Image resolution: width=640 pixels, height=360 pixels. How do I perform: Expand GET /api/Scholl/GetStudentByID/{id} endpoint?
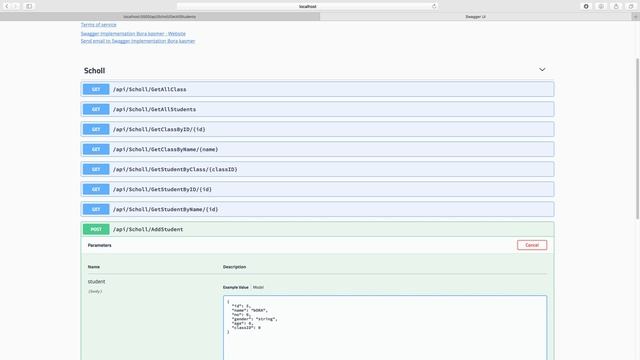317,189
